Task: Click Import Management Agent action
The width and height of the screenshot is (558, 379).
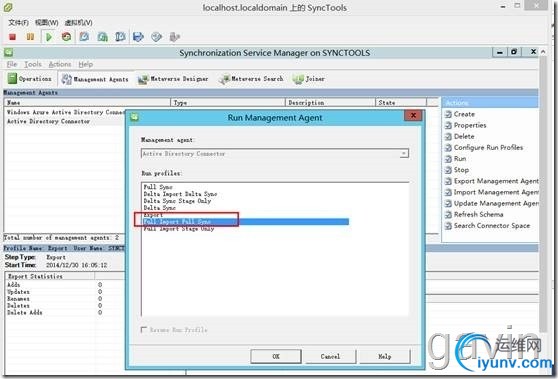Action: click(496, 192)
